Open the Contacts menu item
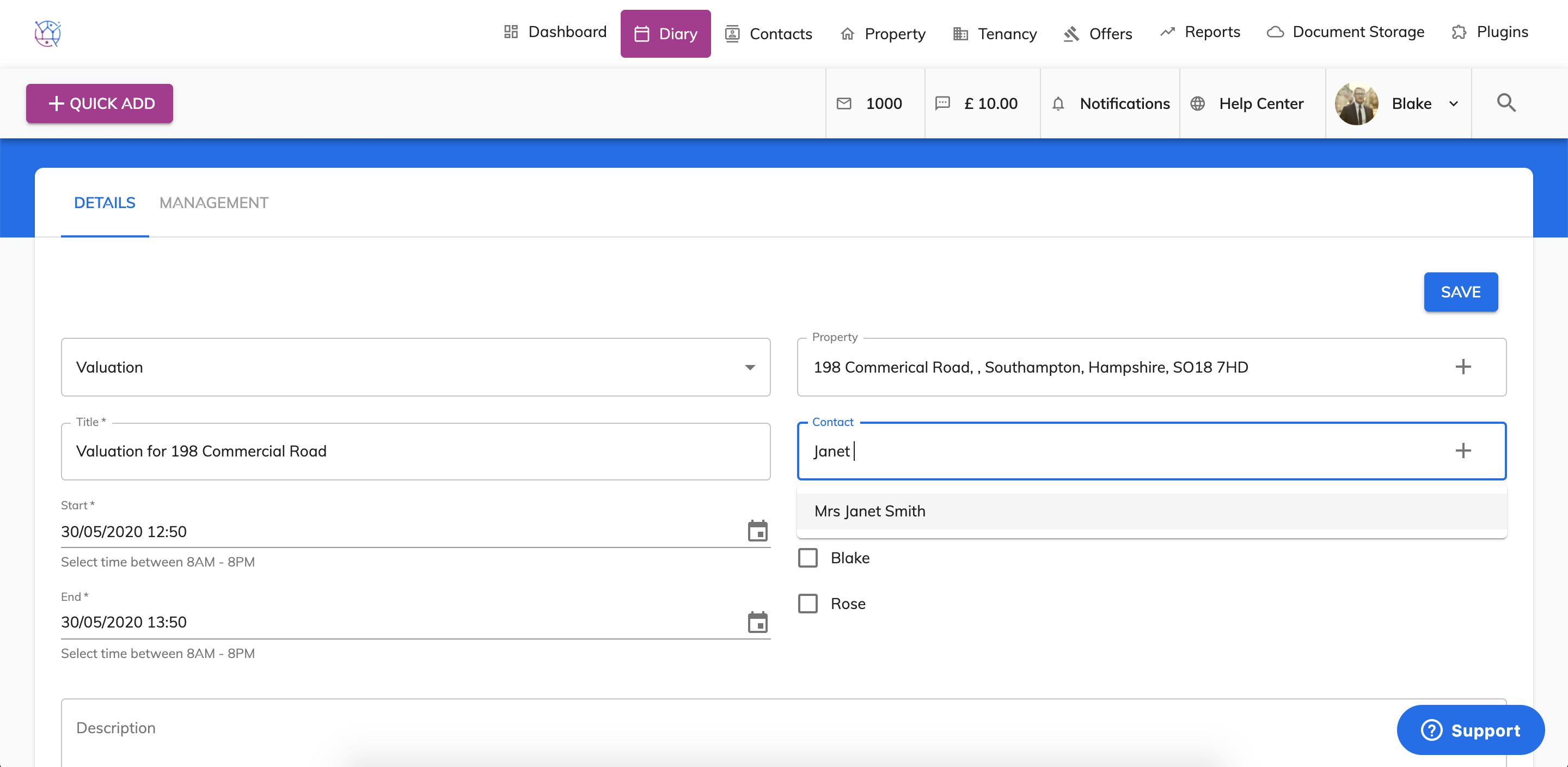The width and height of the screenshot is (1568, 767). 769,34
